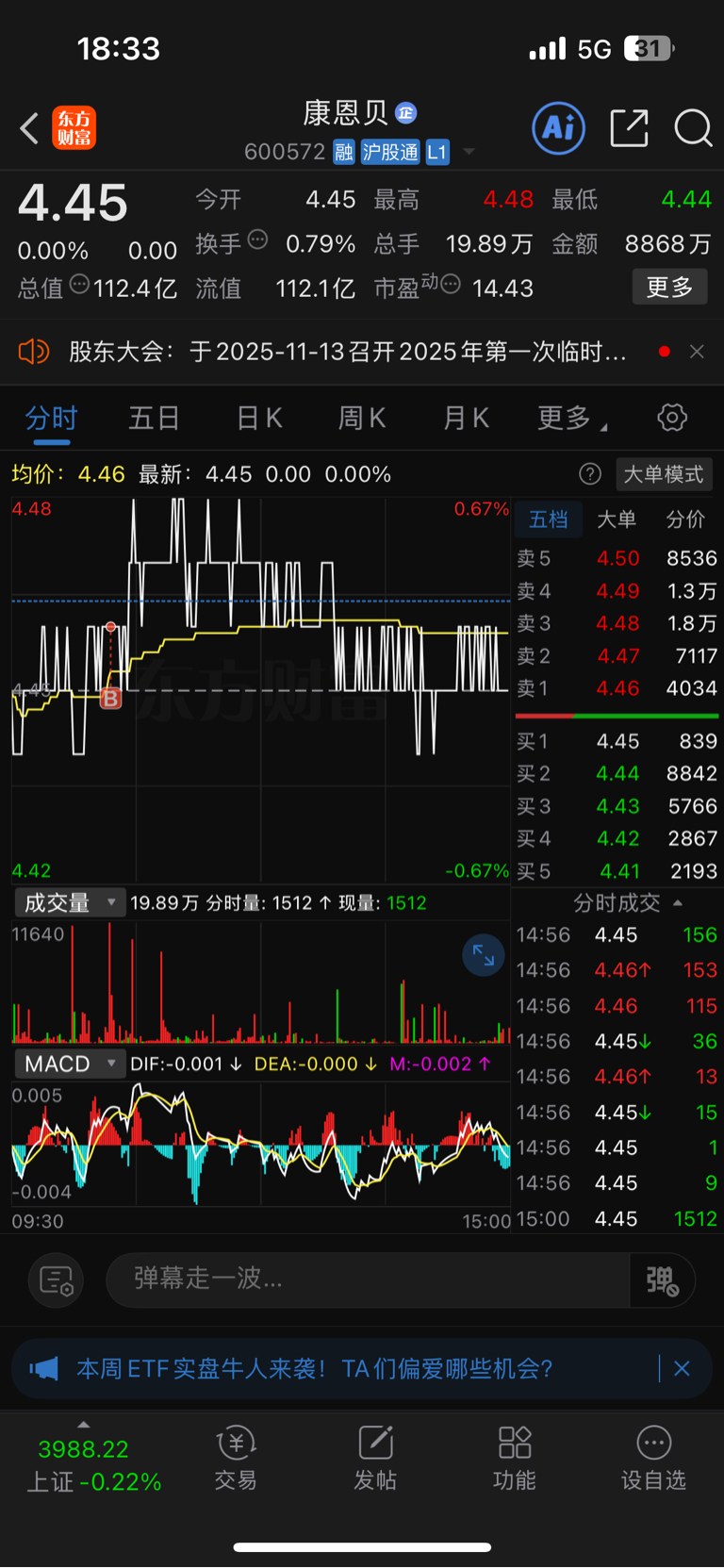Tap the 市盈 info smiley icon
Viewport: 724px width, 1568px height.
point(451,283)
